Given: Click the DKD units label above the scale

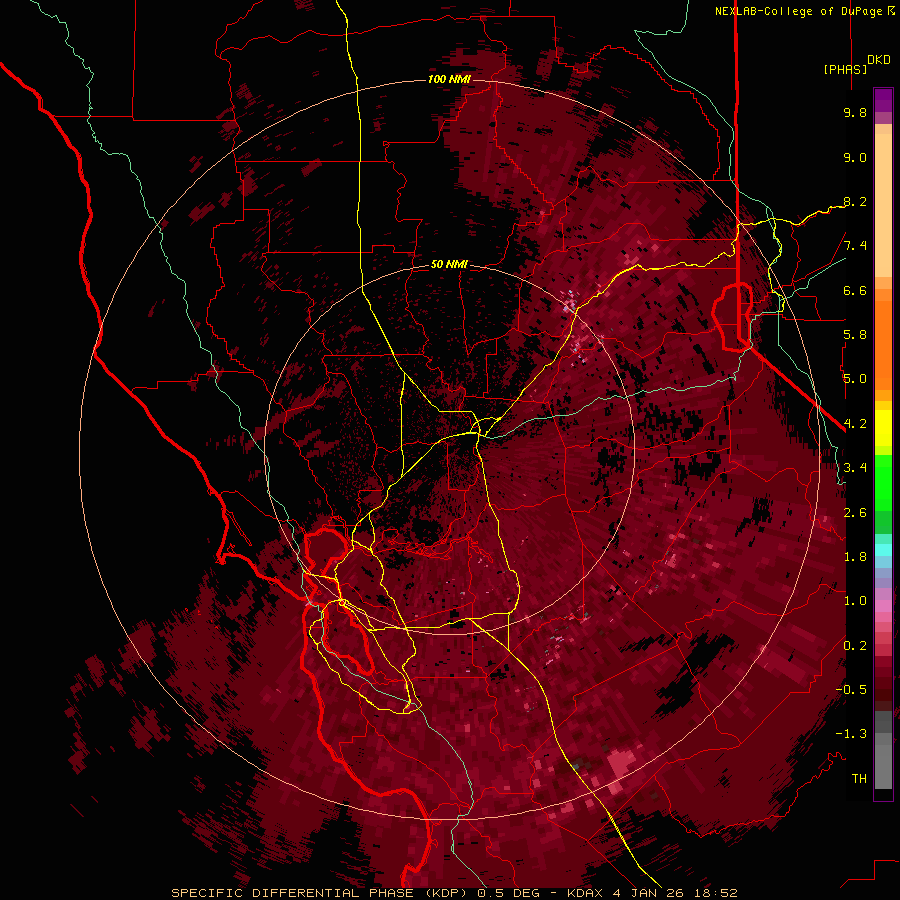Looking at the screenshot, I should click(879, 60).
